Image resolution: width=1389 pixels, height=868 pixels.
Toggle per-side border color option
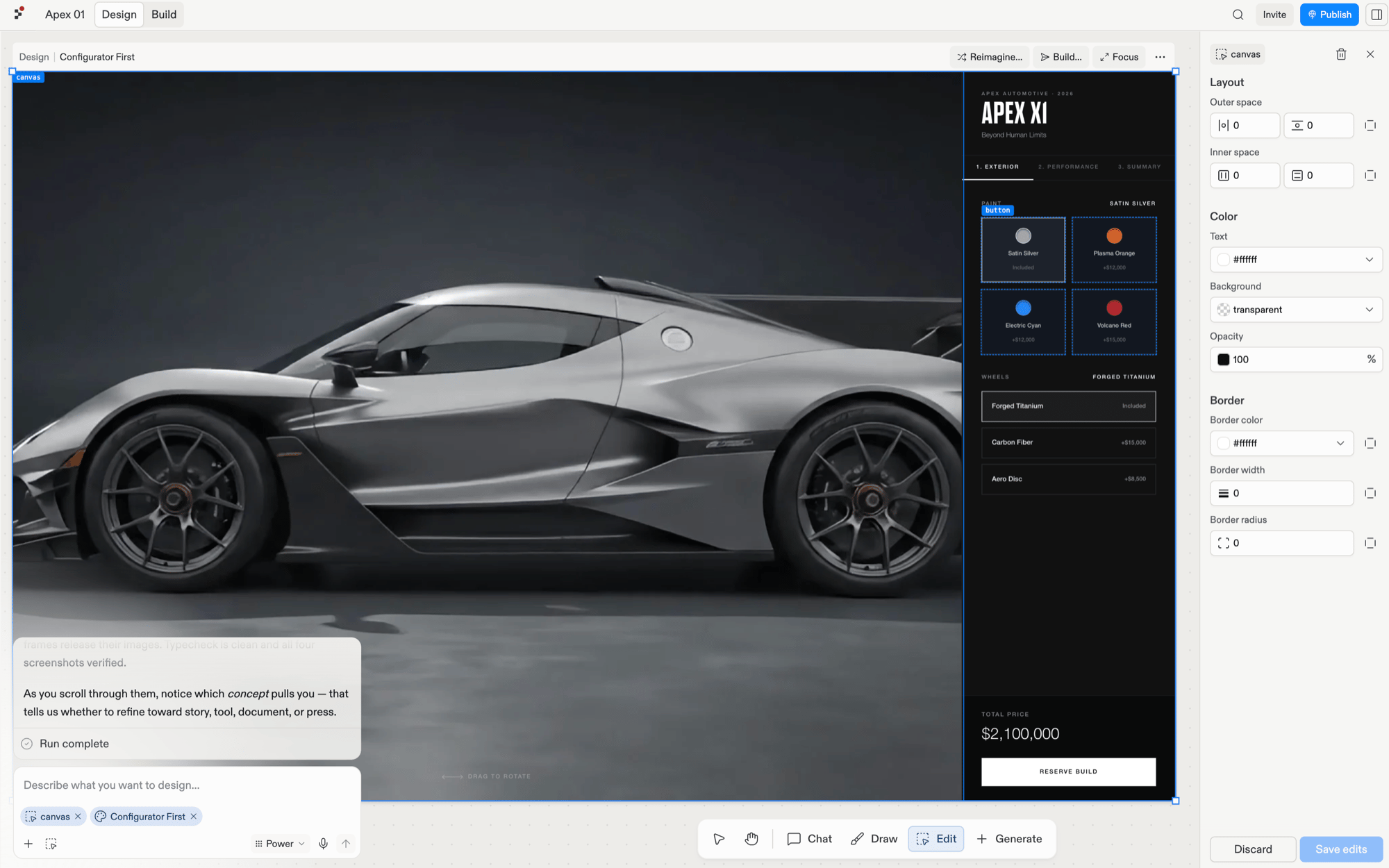click(x=1370, y=443)
